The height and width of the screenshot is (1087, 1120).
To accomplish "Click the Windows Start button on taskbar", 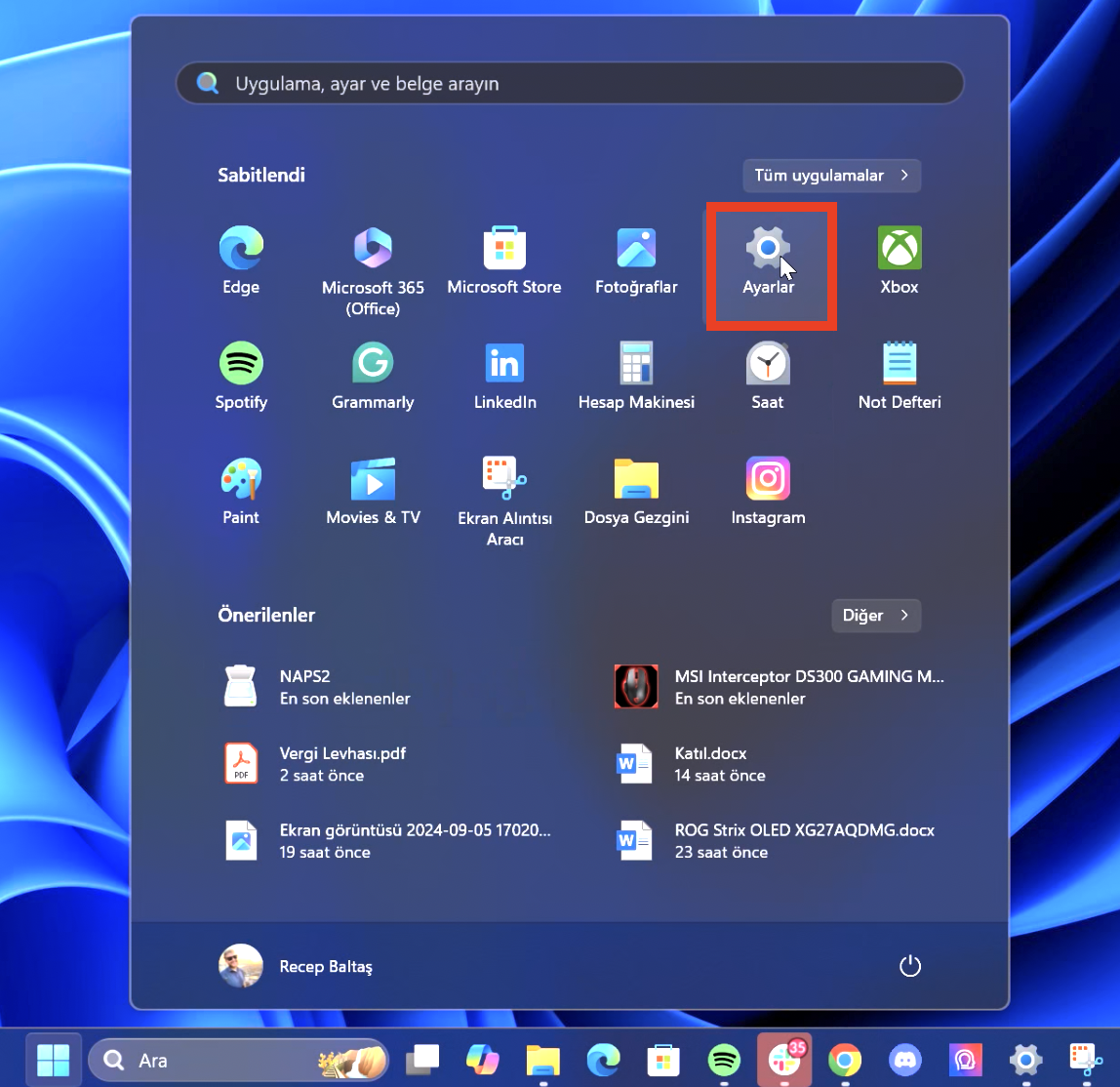I will click(53, 1060).
